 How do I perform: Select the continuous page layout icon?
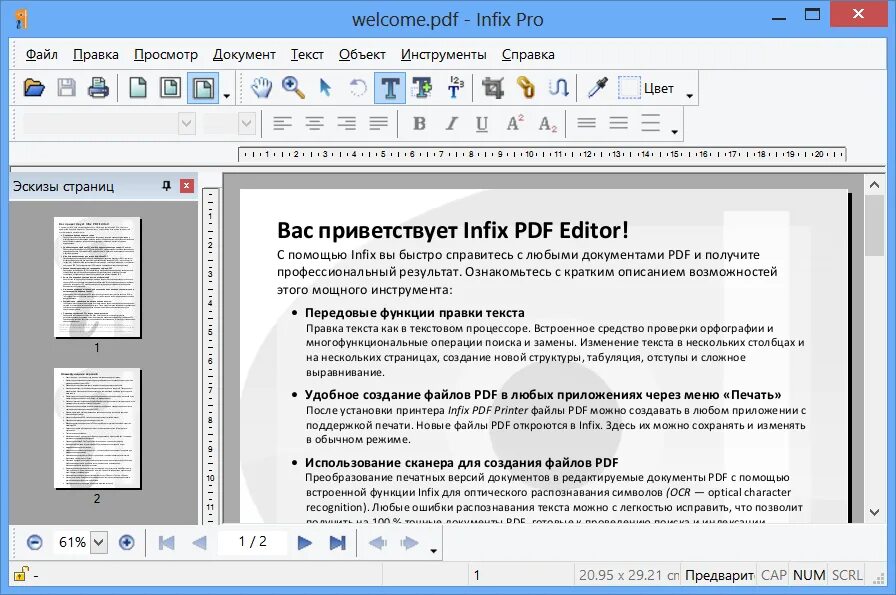(203, 88)
